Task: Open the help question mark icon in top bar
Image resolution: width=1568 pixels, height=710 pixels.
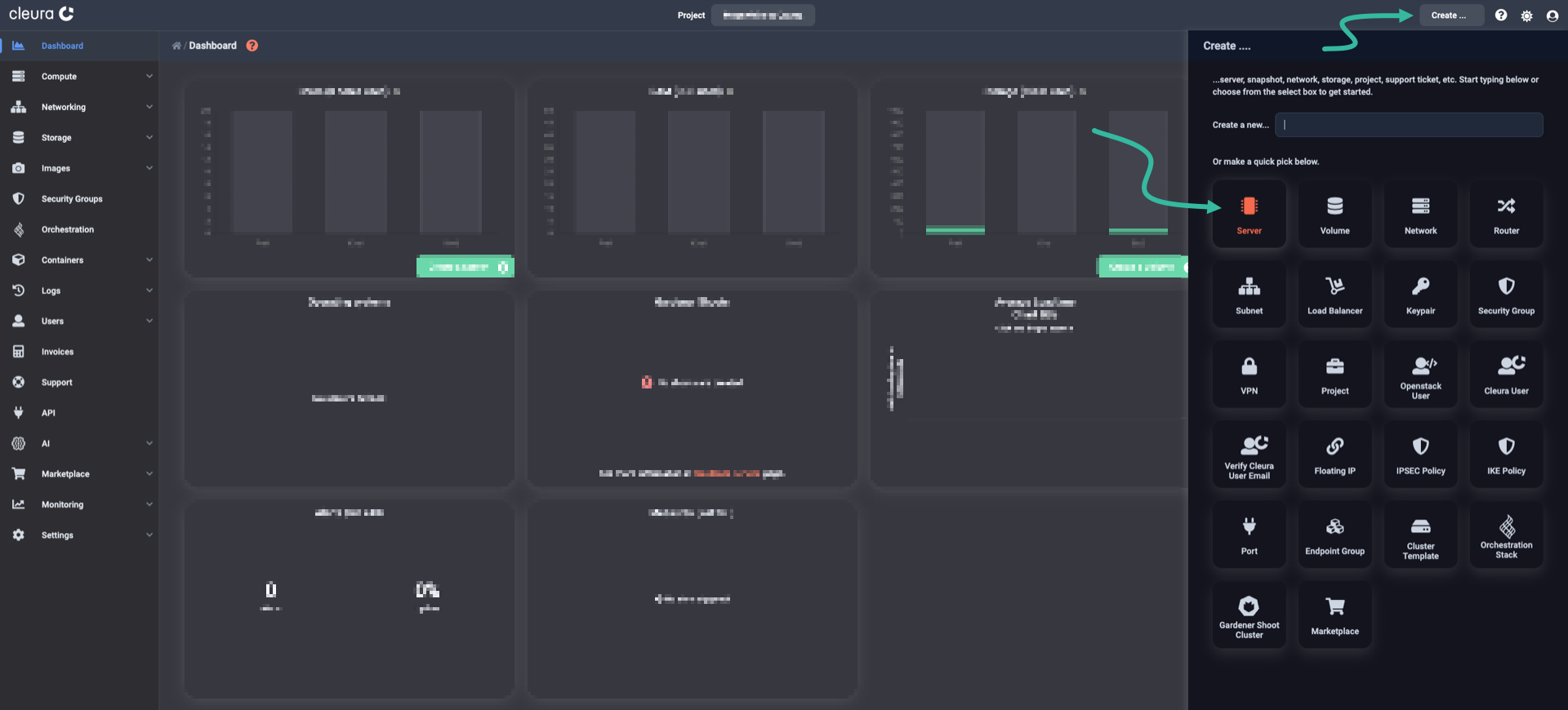Action: click(x=1501, y=16)
